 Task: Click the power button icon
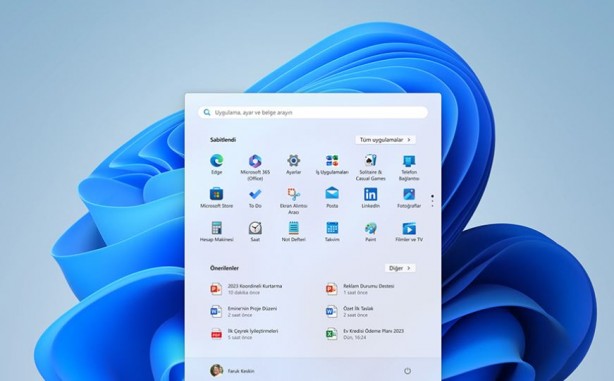[407, 371]
